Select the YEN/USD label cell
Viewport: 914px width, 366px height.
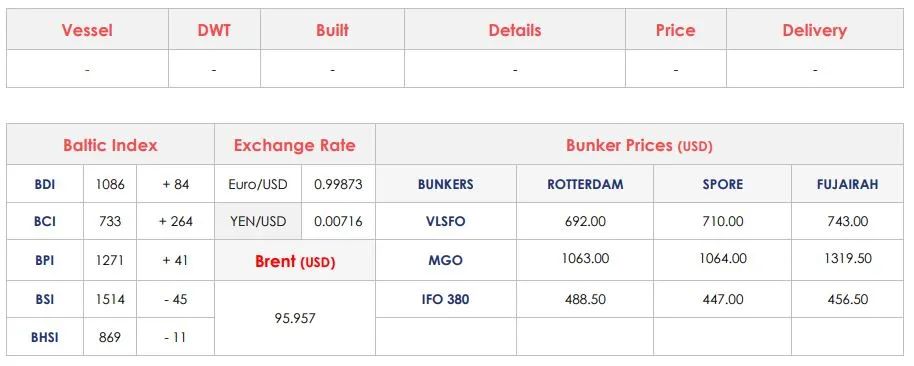point(258,221)
